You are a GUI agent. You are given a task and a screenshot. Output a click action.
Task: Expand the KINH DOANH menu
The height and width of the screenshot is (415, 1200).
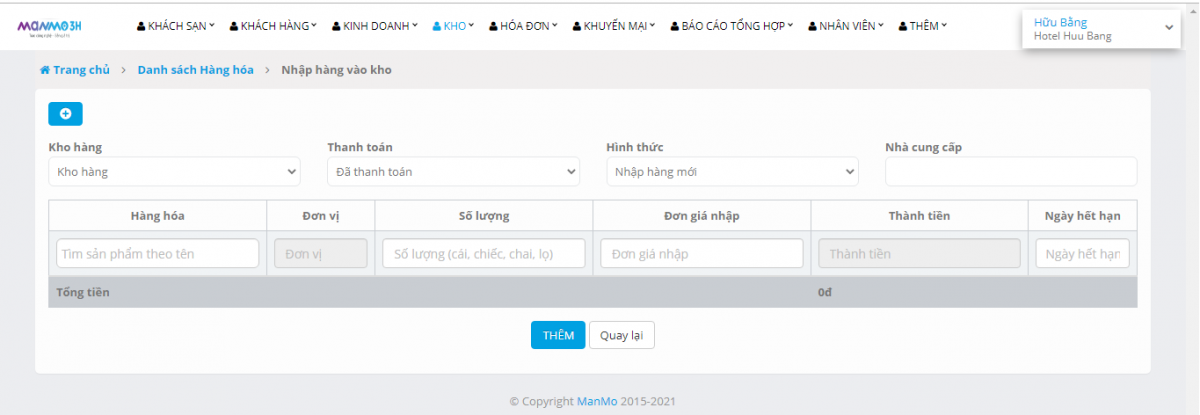375,26
